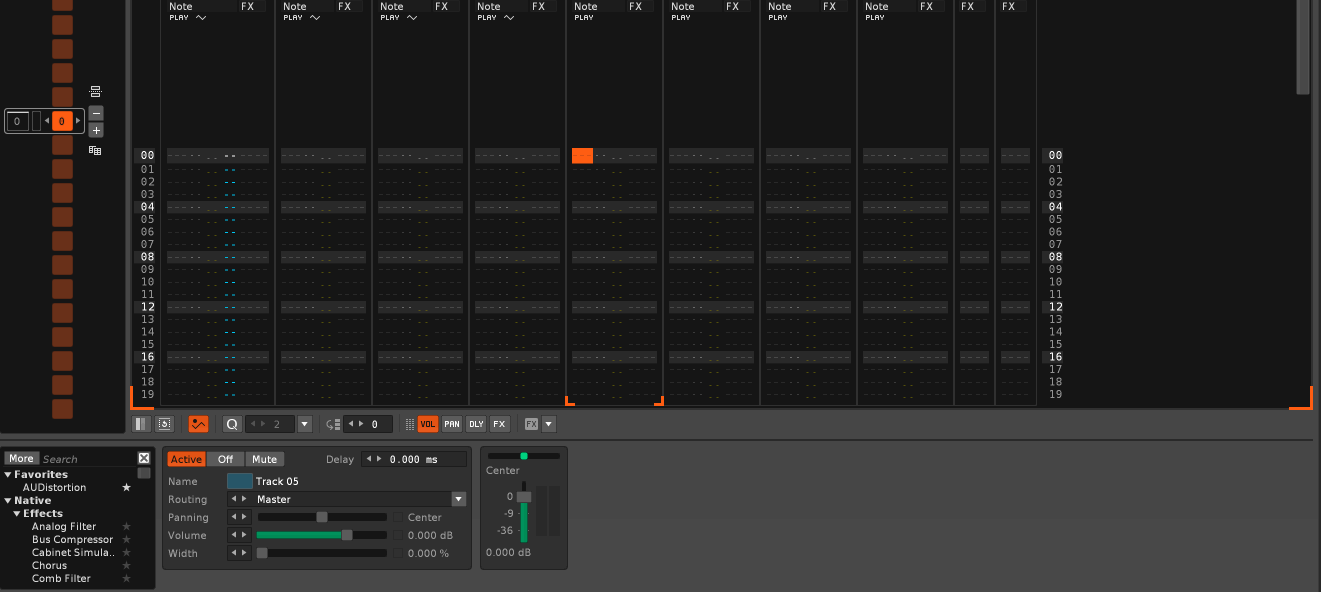Click the Mute button for Track 05
Viewport: 1321px width, 592px height.
point(264,460)
